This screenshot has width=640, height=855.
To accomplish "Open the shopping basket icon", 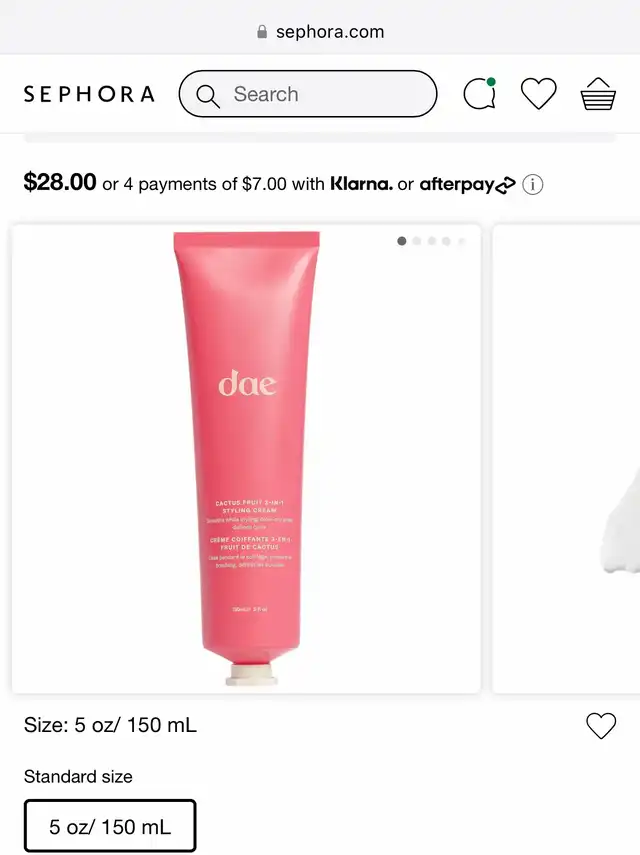I will tap(598, 94).
